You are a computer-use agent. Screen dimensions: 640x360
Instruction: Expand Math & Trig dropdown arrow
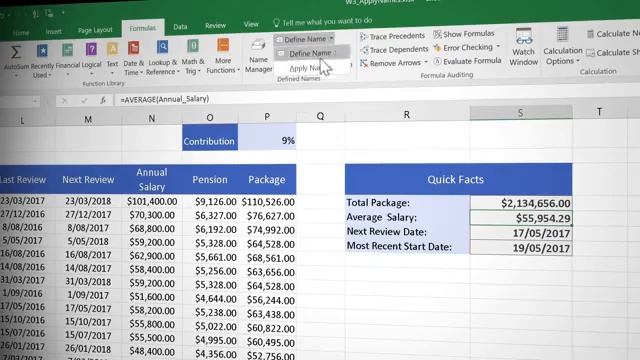199,71
